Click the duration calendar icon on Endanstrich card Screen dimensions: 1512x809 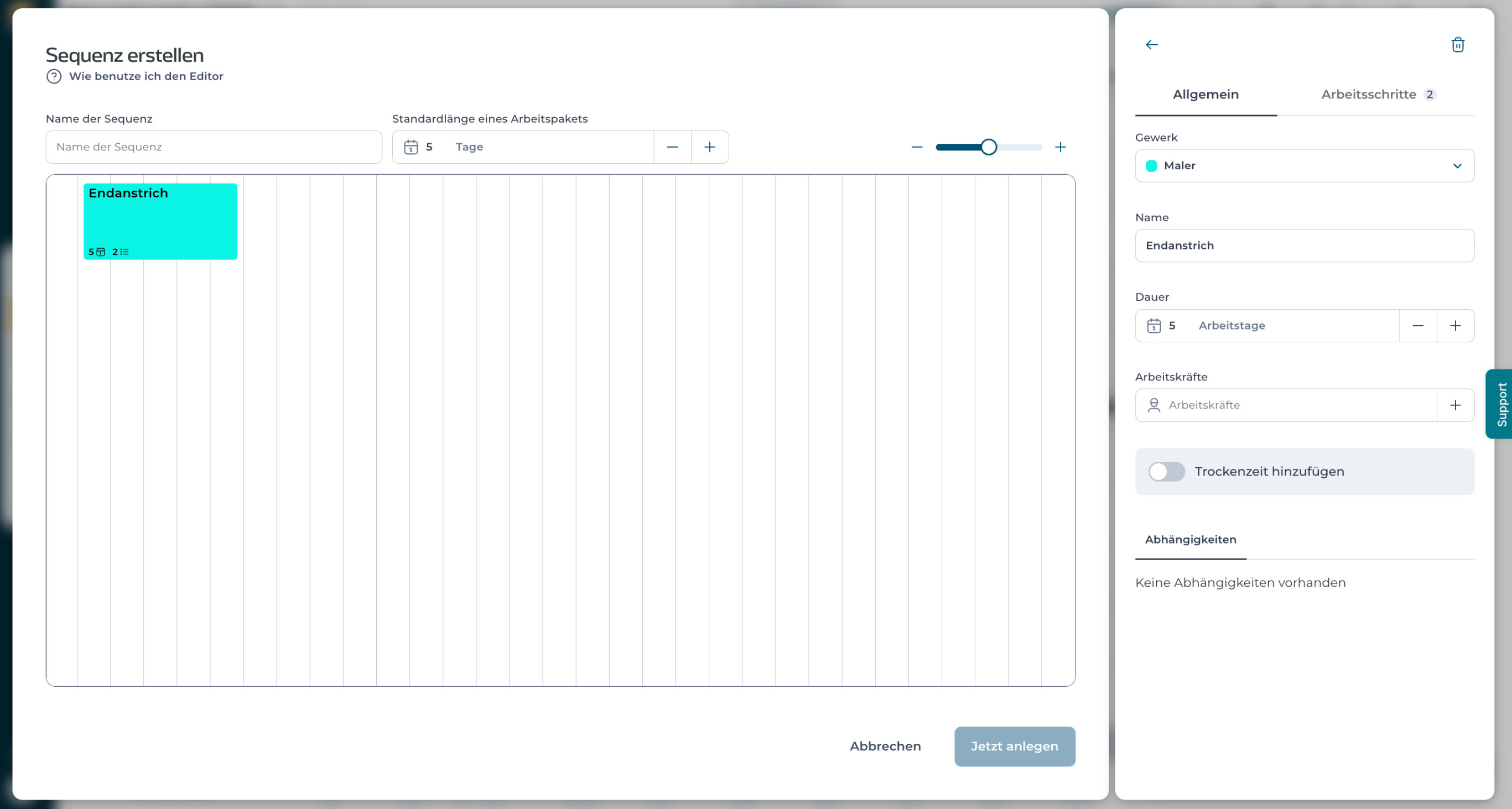(x=100, y=252)
